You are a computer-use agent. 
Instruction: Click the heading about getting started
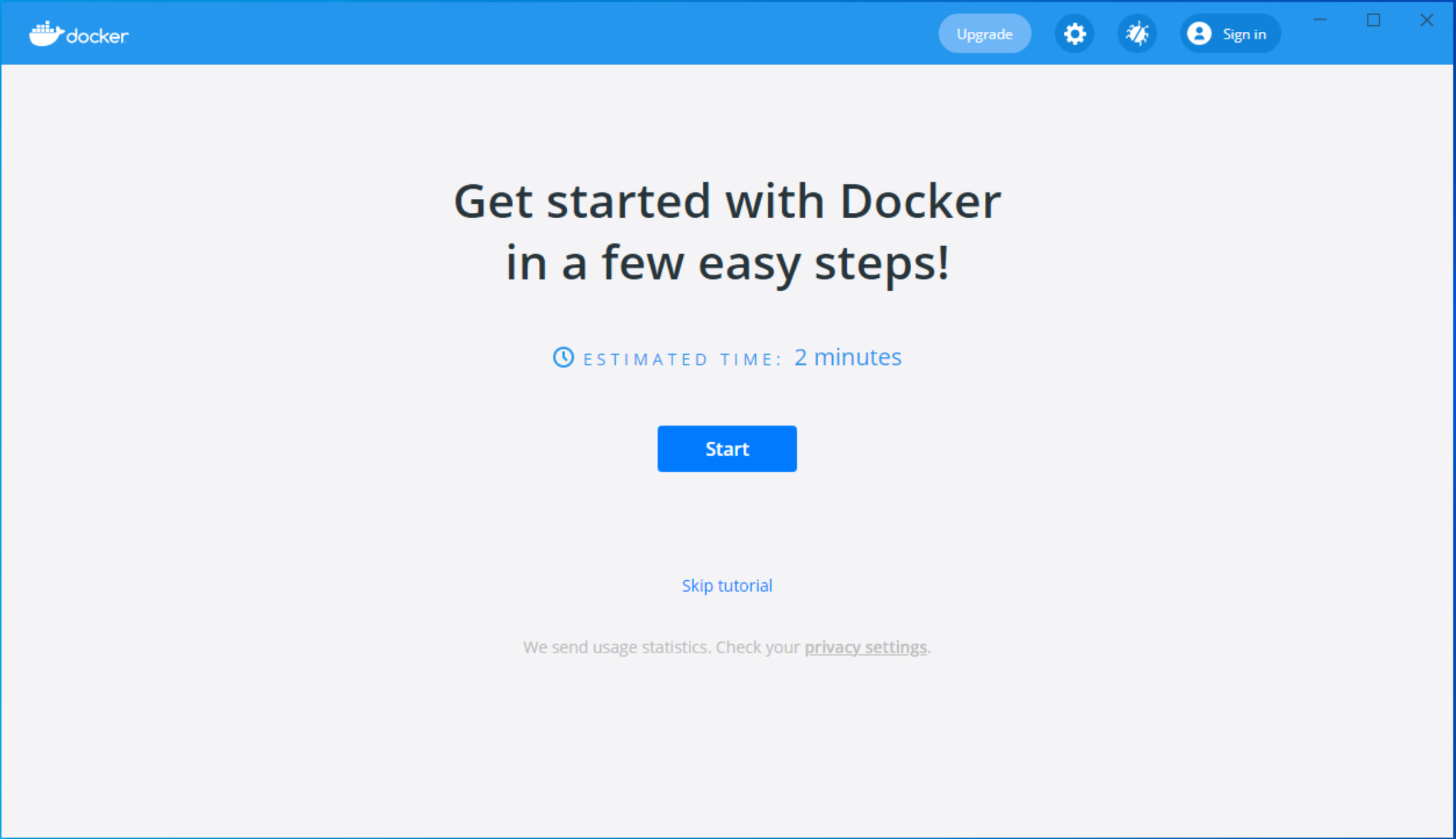coord(727,232)
